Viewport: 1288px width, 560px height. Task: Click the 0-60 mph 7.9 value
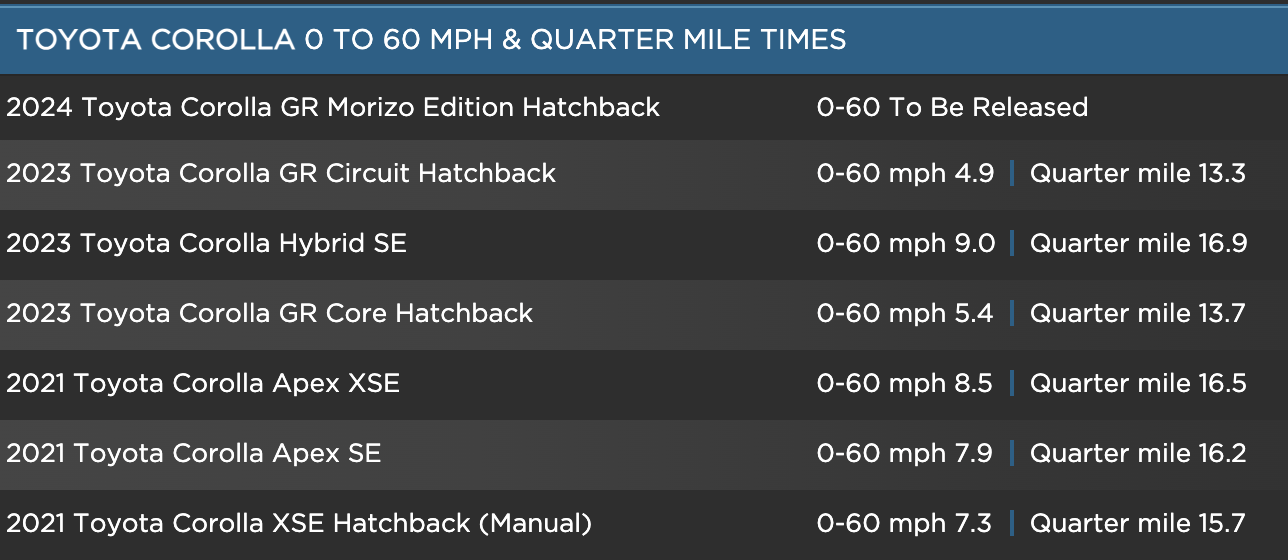pos(905,453)
